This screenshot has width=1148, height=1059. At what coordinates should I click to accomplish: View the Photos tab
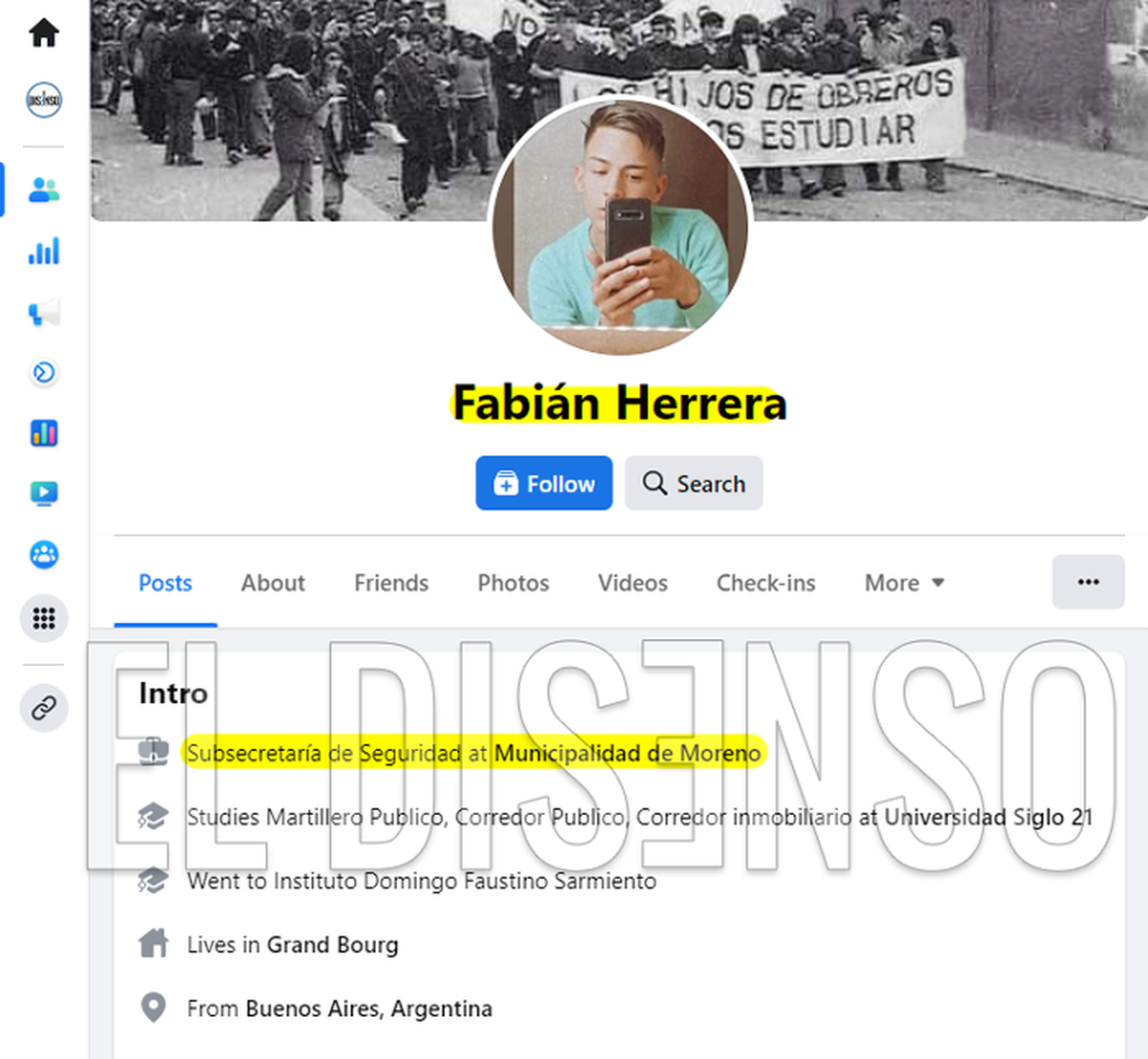pyautogui.click(x=513, y=583)
